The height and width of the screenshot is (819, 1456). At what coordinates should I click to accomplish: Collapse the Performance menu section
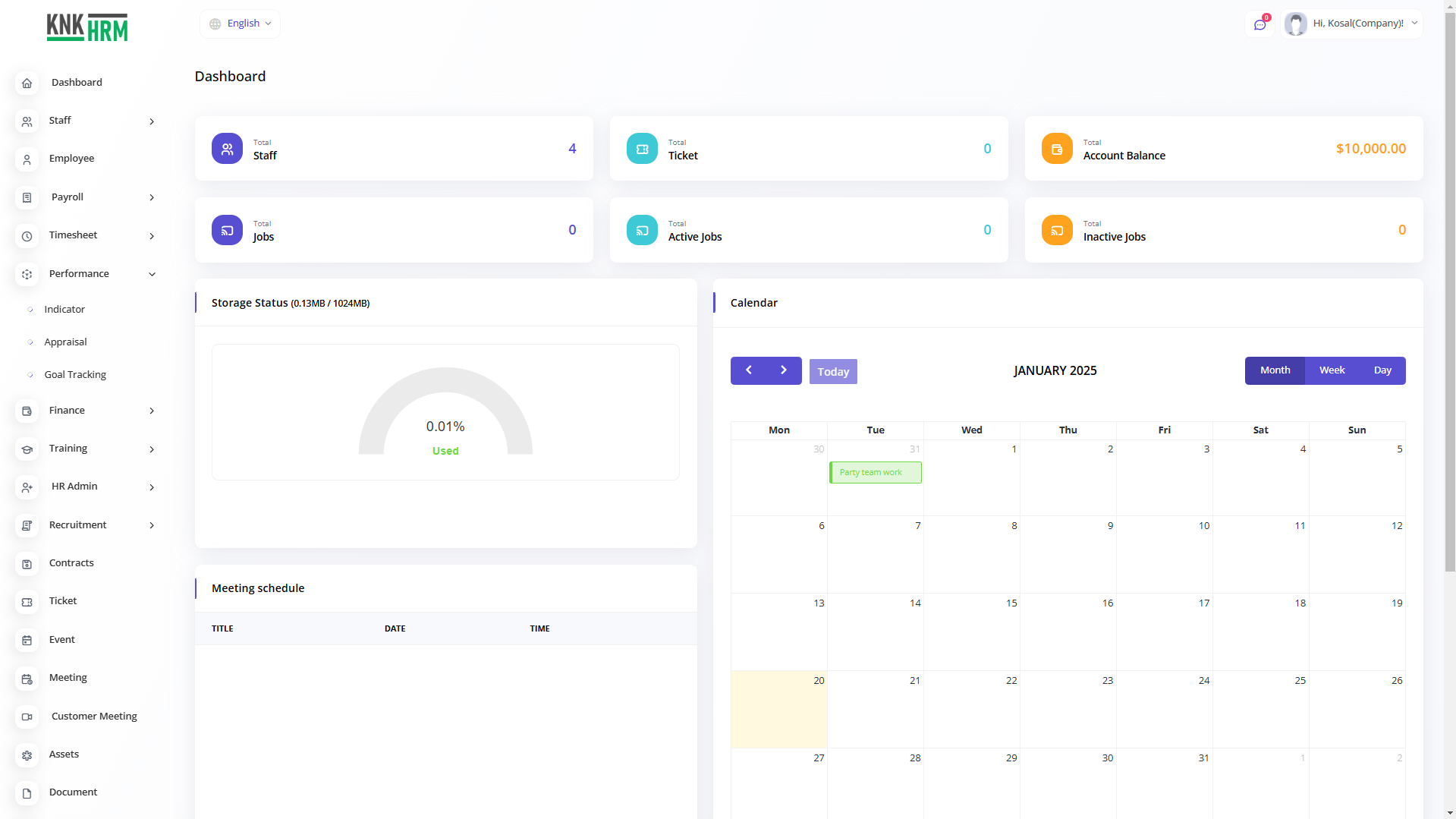point(152,274)
